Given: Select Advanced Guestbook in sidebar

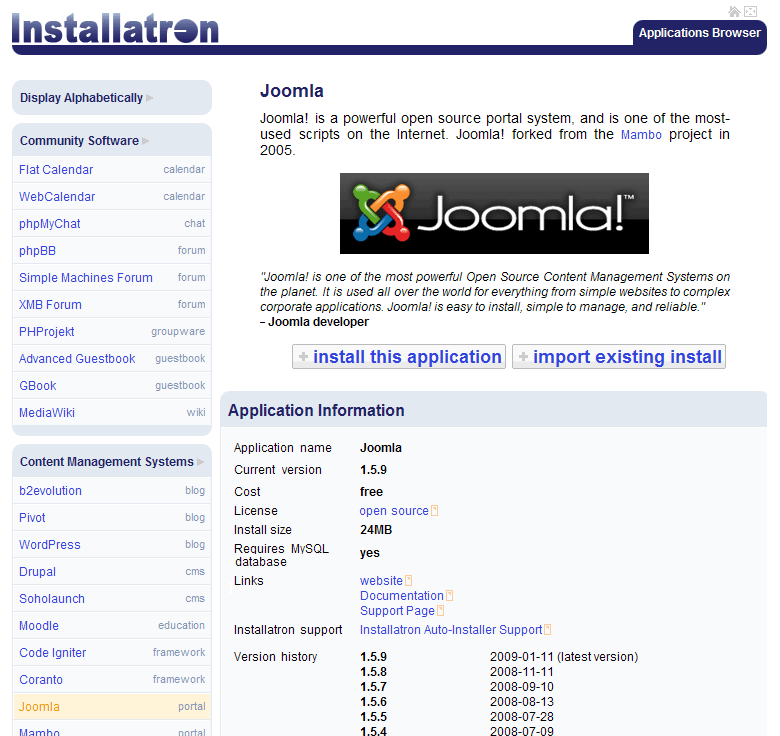Looking at the screenshot, I should coord(112,358).
